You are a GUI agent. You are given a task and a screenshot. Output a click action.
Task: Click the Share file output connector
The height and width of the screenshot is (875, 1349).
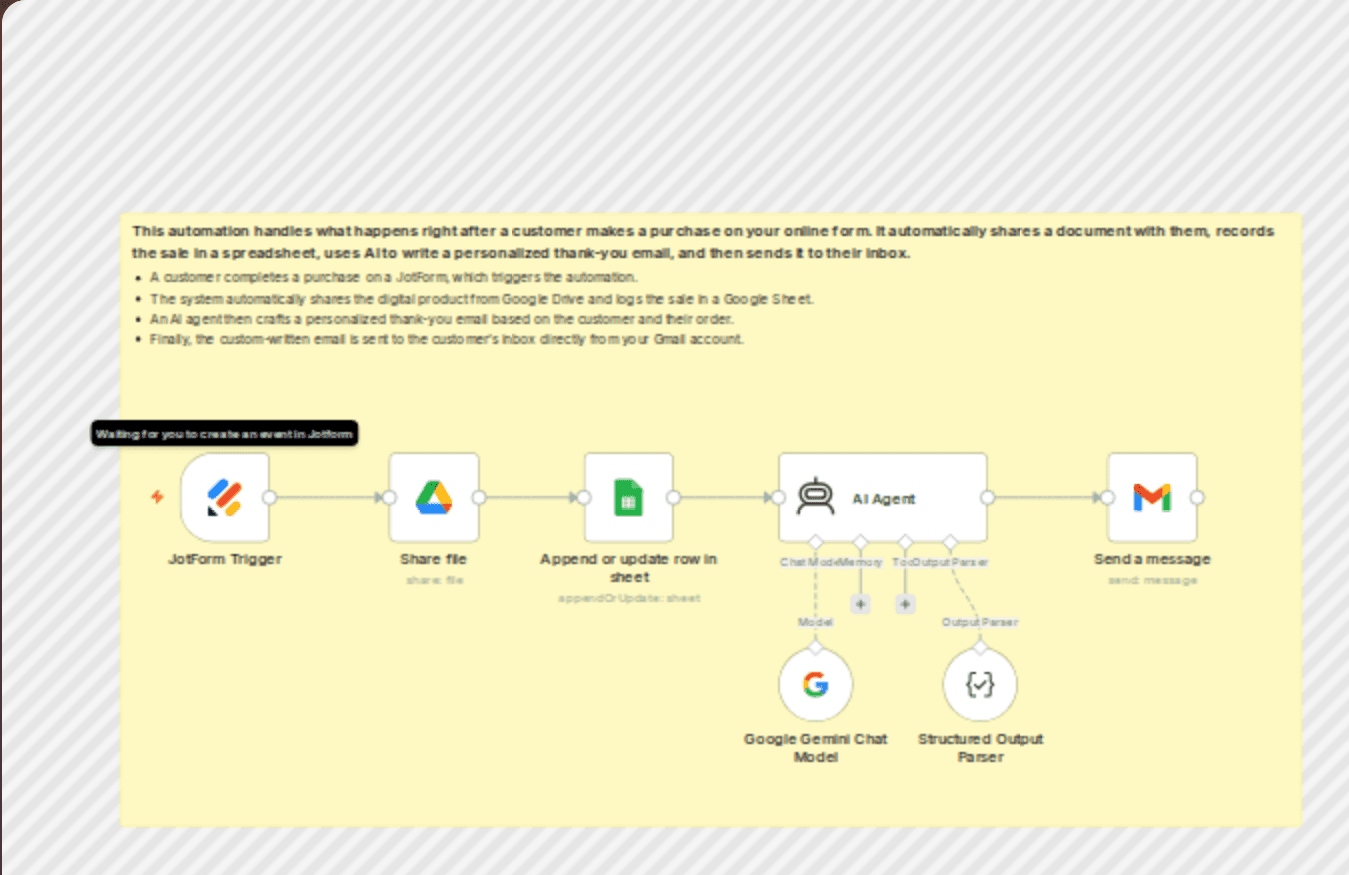pos(479,497)
